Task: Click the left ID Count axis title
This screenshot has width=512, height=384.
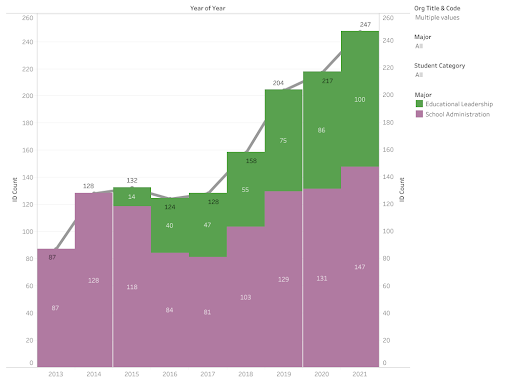Action: 15,190
